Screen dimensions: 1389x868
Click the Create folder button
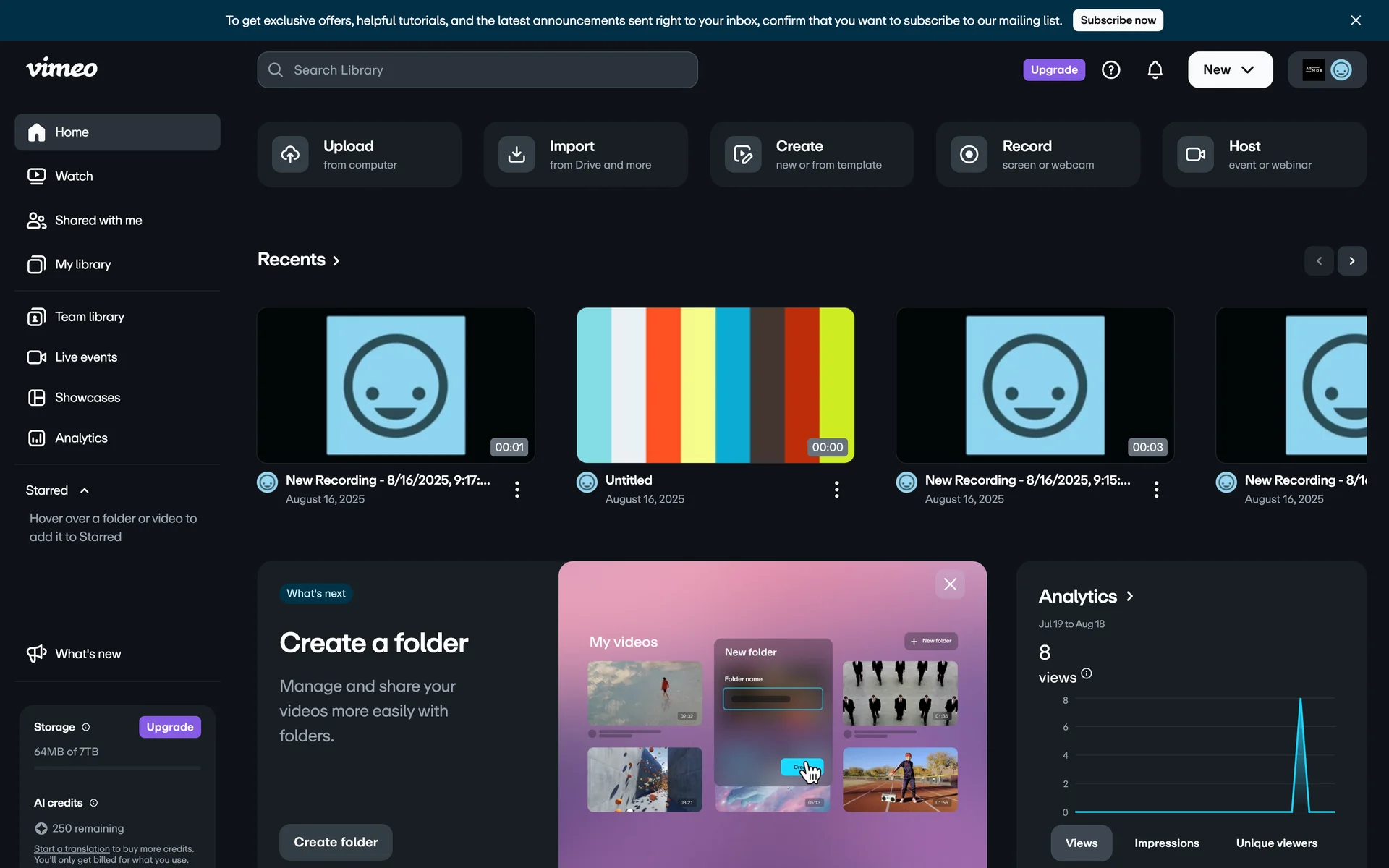[x=336, y=842]
